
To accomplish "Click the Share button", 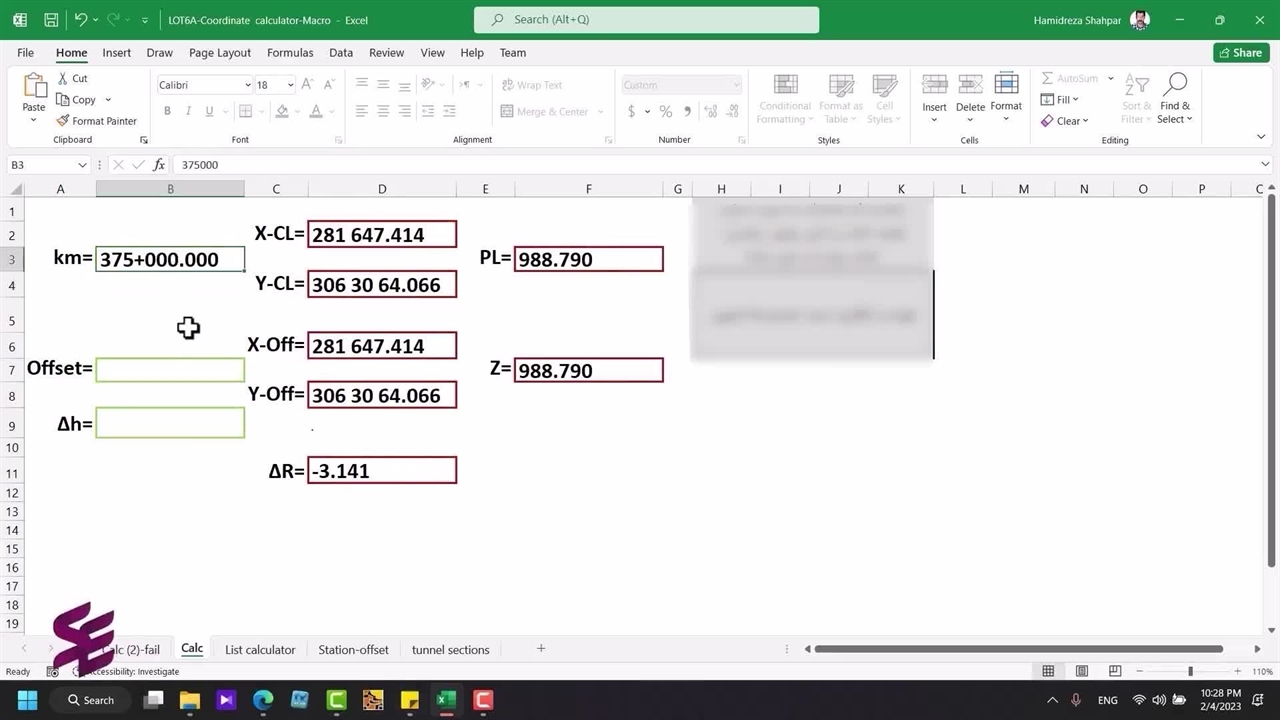I will [1240, 53].
